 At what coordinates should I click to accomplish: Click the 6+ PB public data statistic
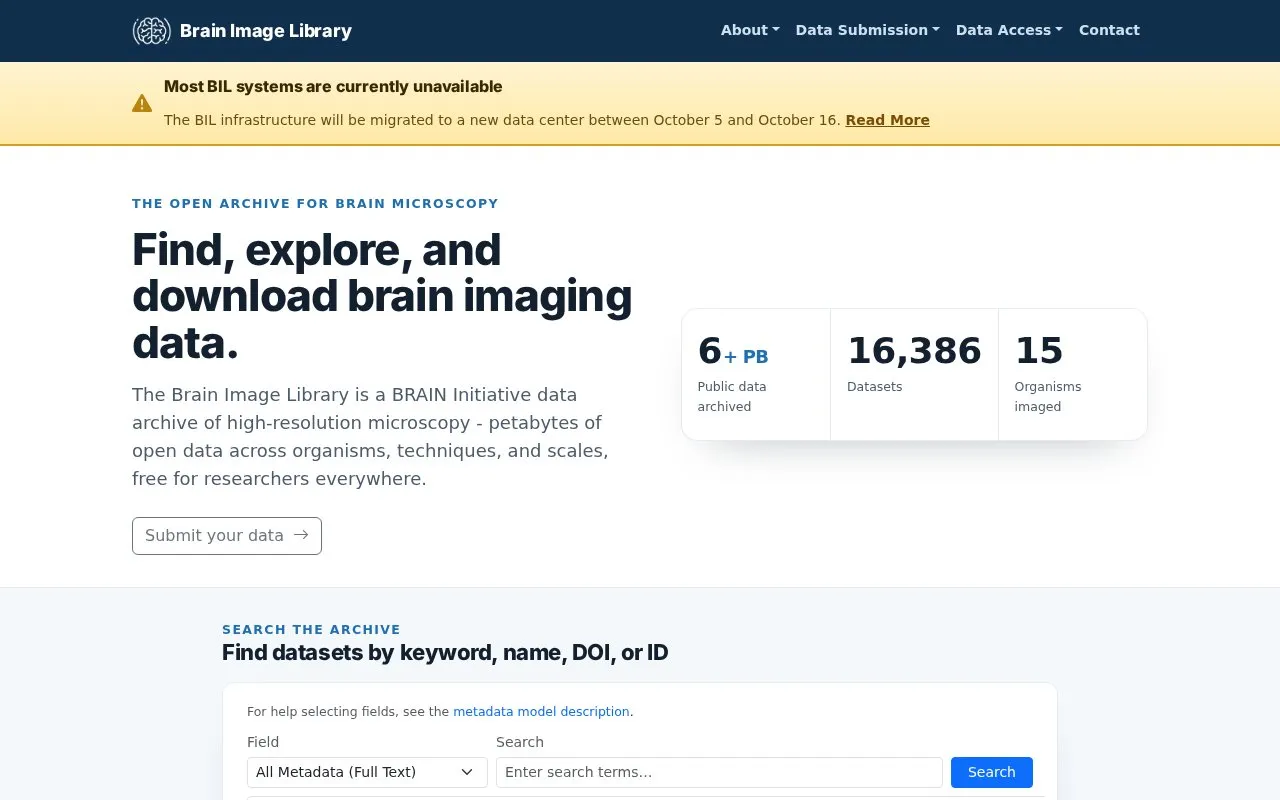[756, 374]
